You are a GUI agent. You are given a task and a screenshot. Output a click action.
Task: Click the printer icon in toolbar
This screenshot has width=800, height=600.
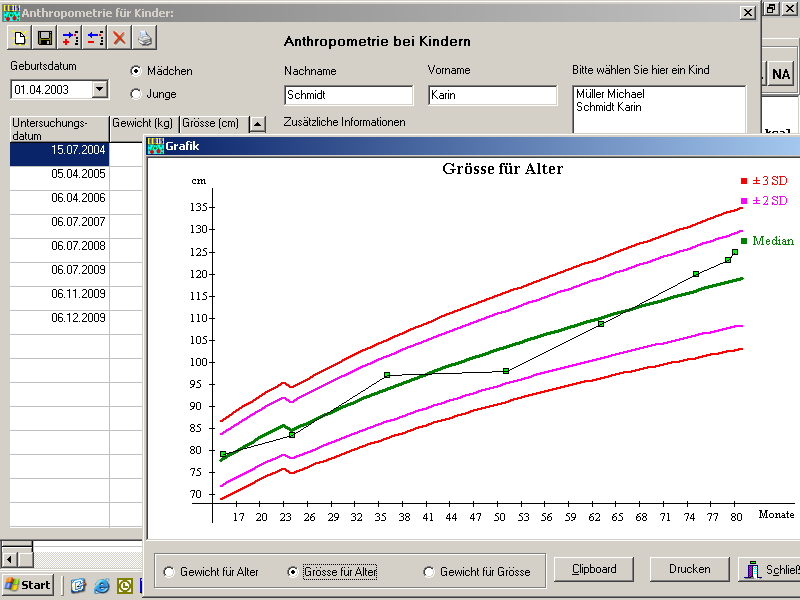click(x=145, y=38)
